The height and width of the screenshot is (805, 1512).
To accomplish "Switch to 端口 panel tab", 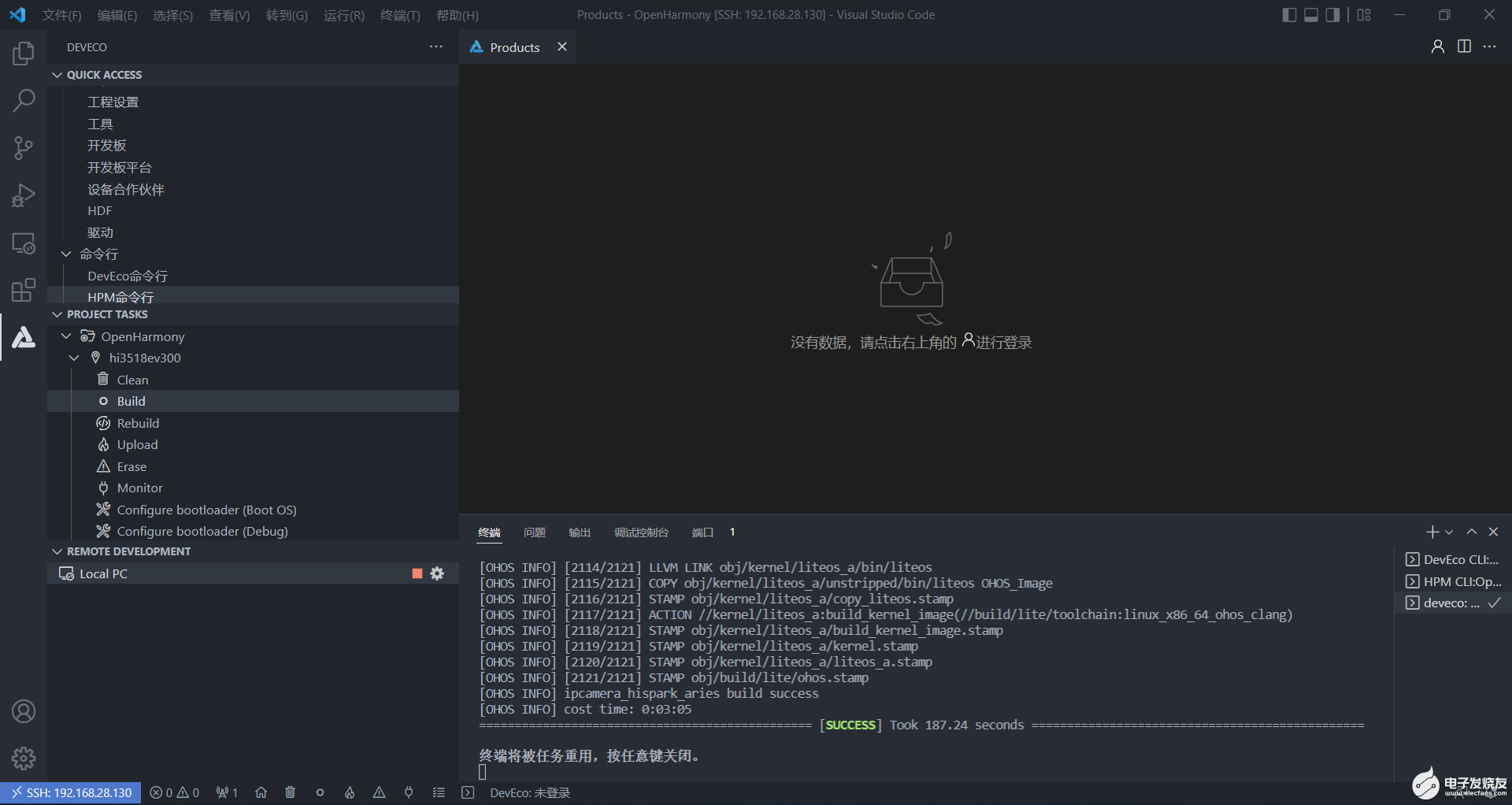I will (702, 532).
